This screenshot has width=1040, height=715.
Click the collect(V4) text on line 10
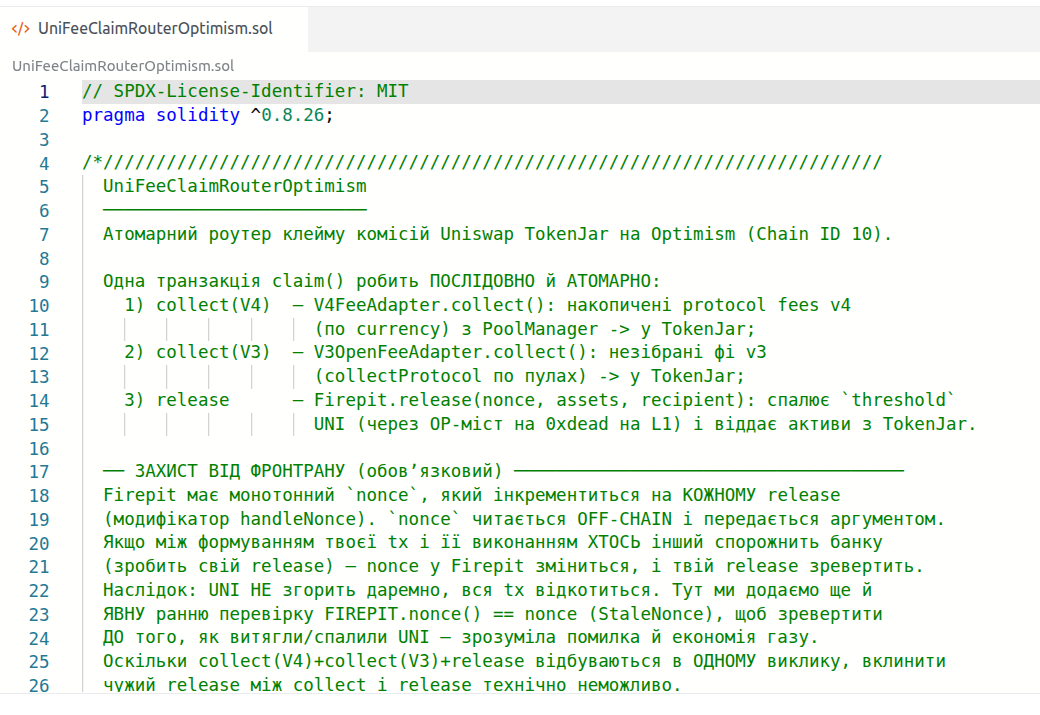pos(214,305)
